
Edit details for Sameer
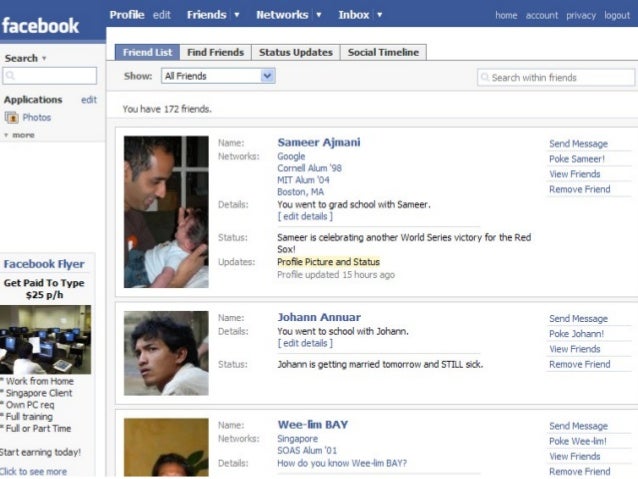click(305, 217)
